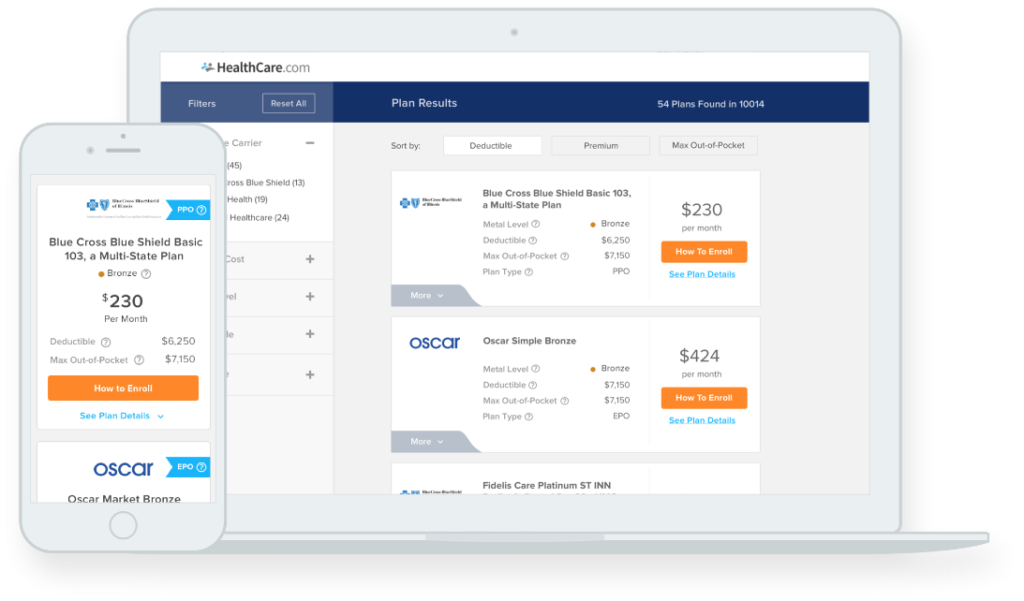This screenshot has height=601, width=1024.
Task: Click Blue Cross Blue Shield logo on first plan
Action: [x=431, y=203]
